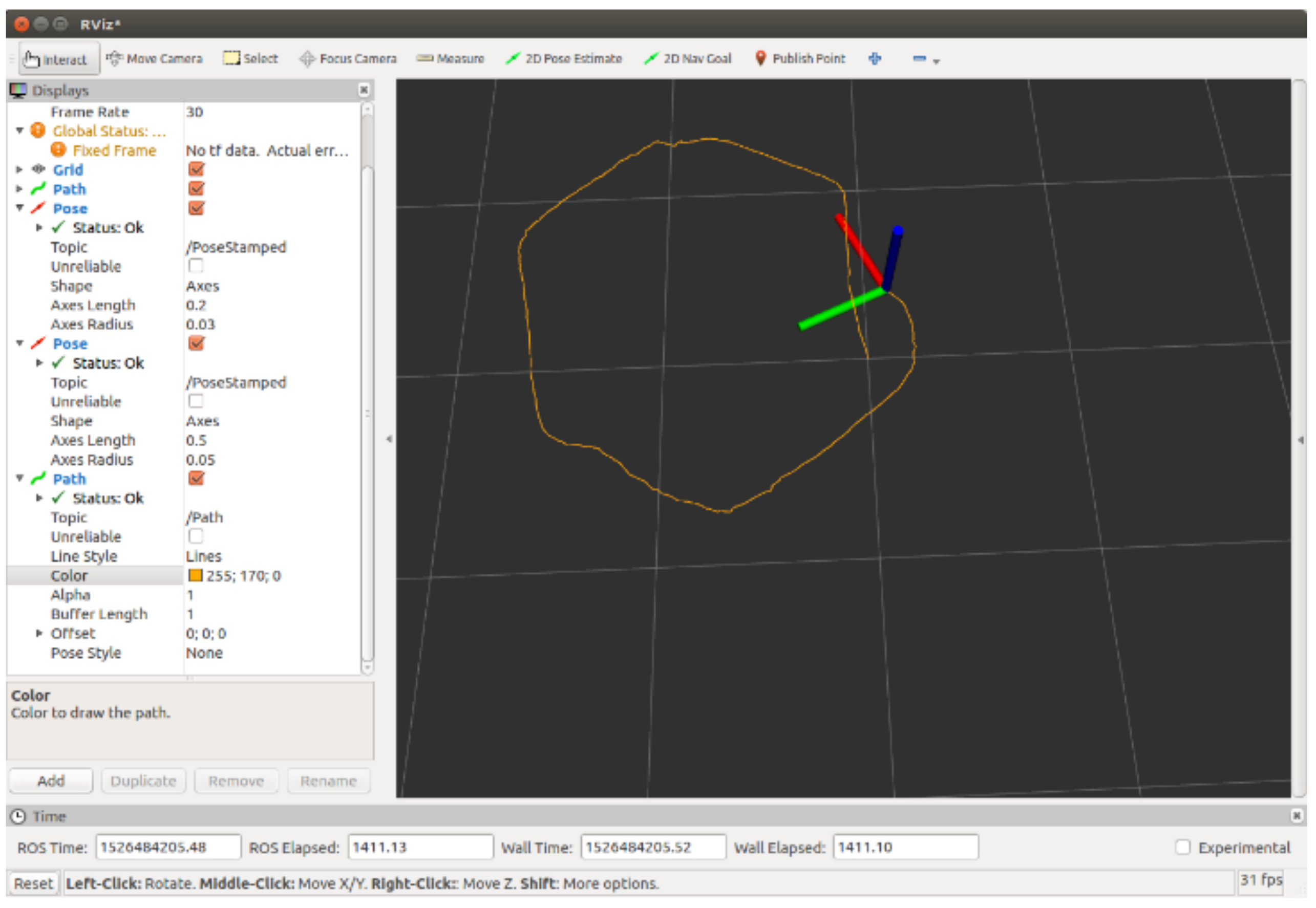Expand the Grid display tree item
The width and height of the screenshot is (1316, 908).
click(19, 169)
